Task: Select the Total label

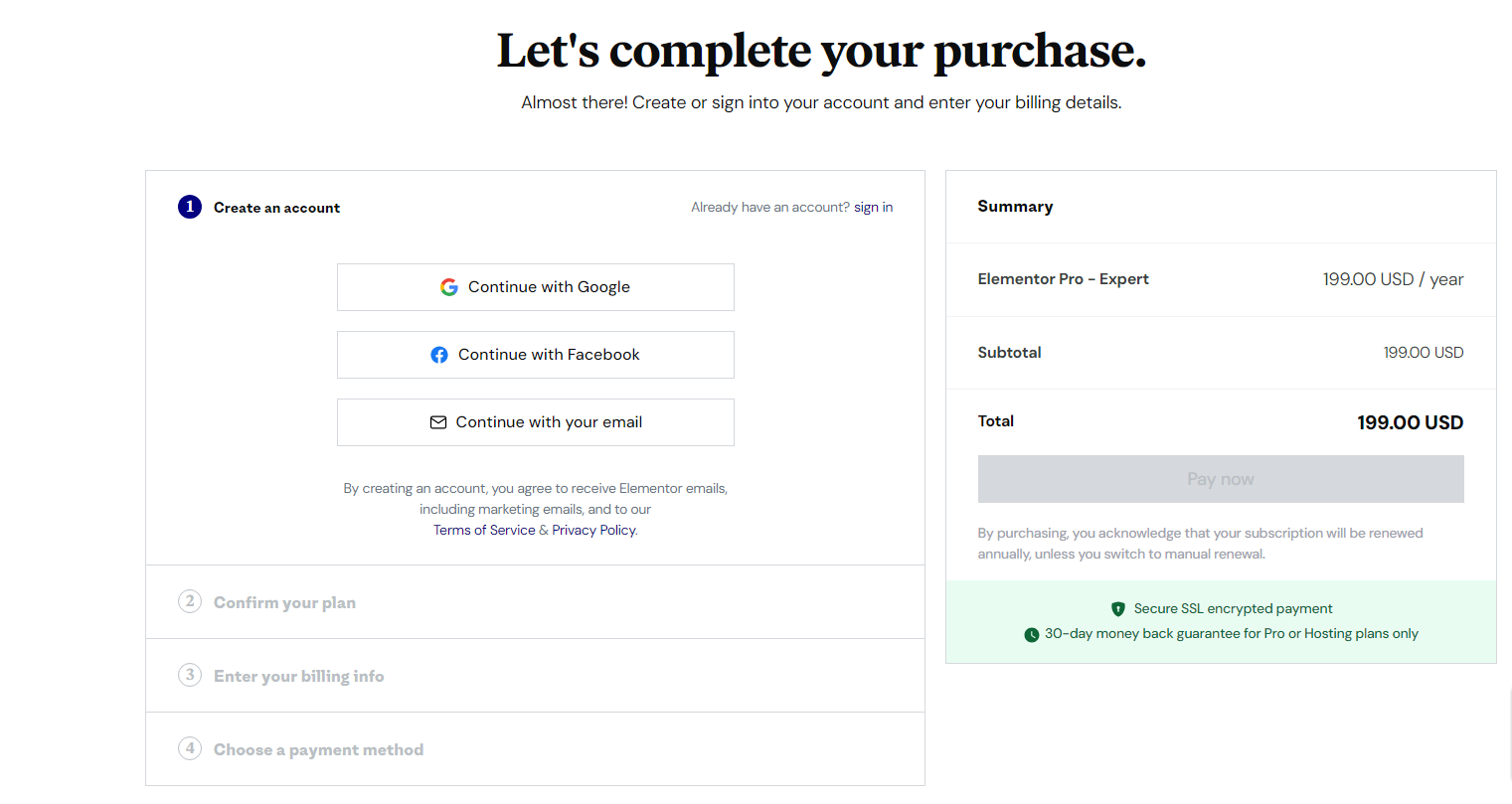Action: pos(995,421)
